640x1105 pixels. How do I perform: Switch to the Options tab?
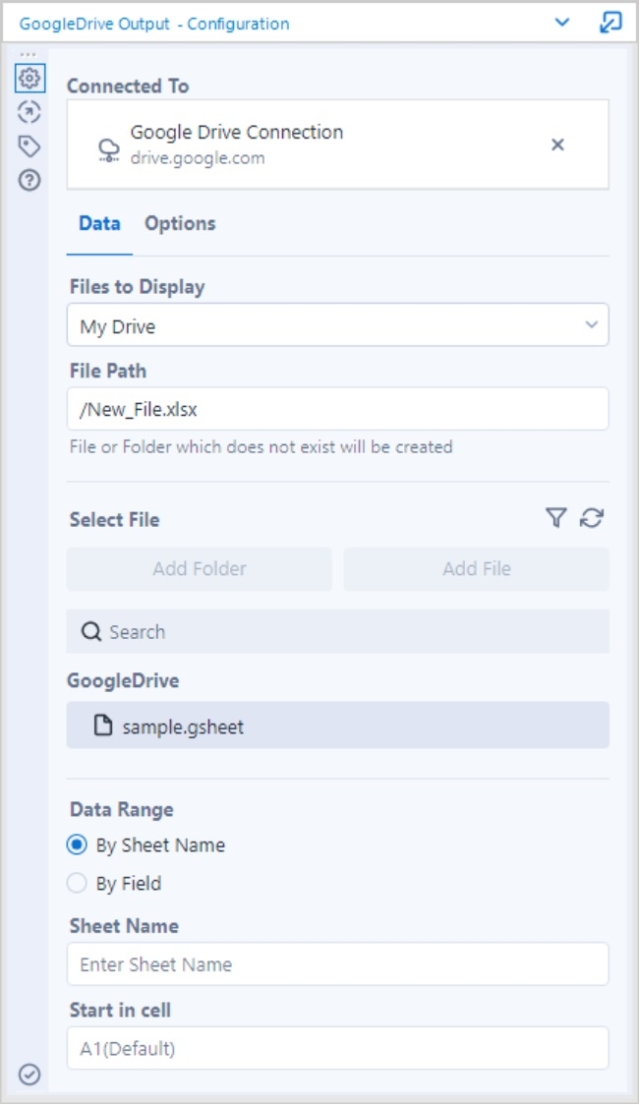click(x=181, y=223)
